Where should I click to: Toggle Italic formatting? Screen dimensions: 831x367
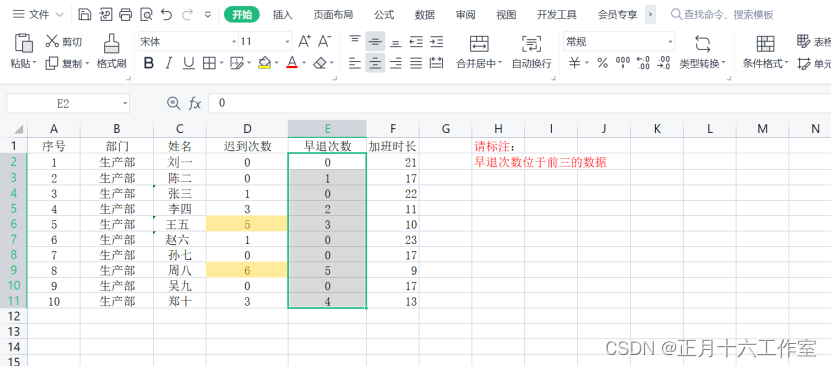tap(169, 64)
